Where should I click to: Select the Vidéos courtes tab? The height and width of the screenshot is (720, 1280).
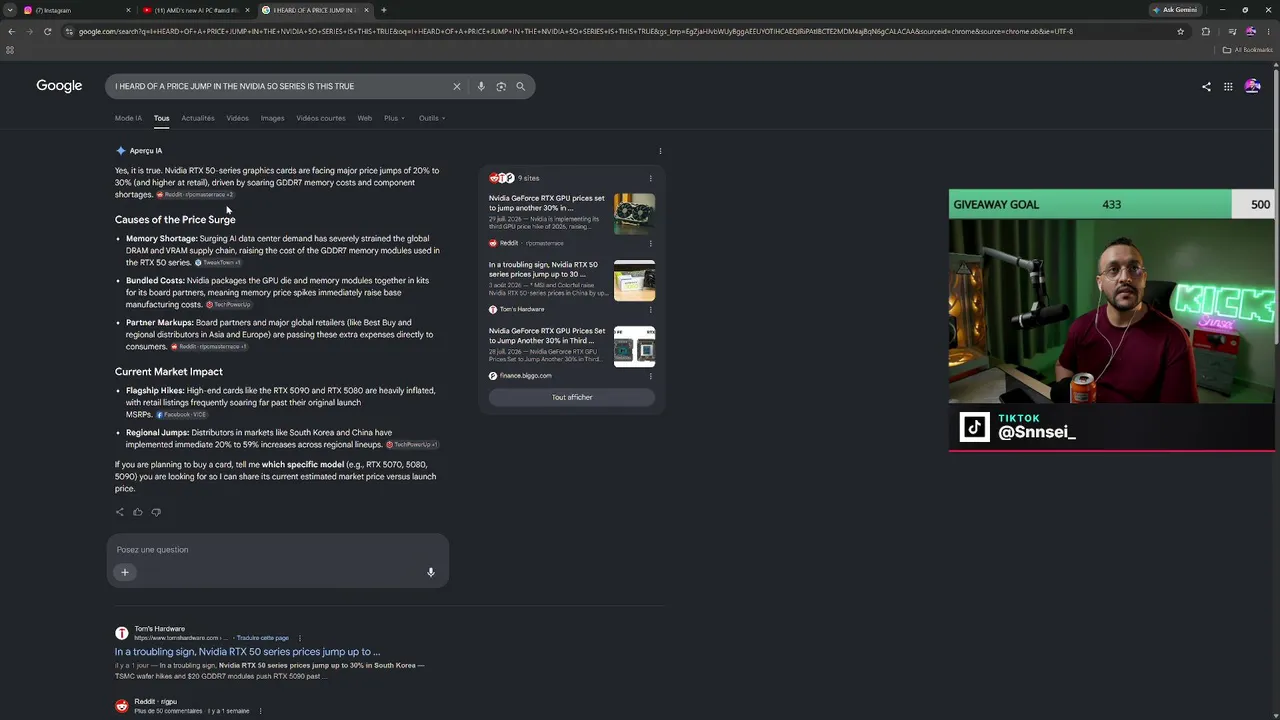click(321, 118)
